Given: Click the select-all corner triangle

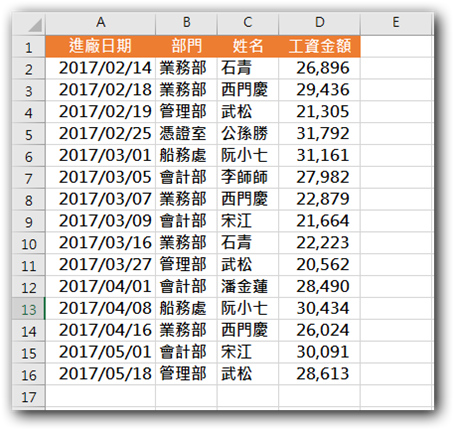Looking at the screenshot, I should [35, 25].
